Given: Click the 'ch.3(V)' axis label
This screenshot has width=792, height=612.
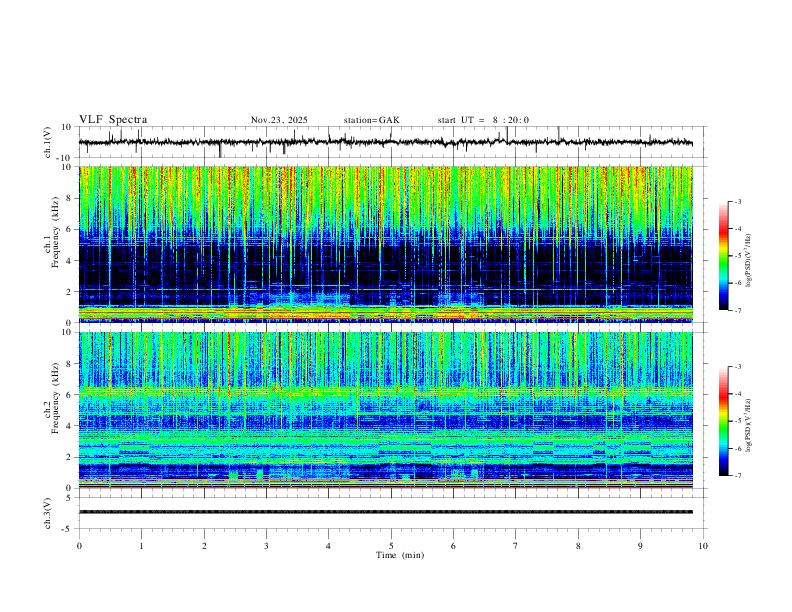Looking at the screenshot, I should pos(48,514).
